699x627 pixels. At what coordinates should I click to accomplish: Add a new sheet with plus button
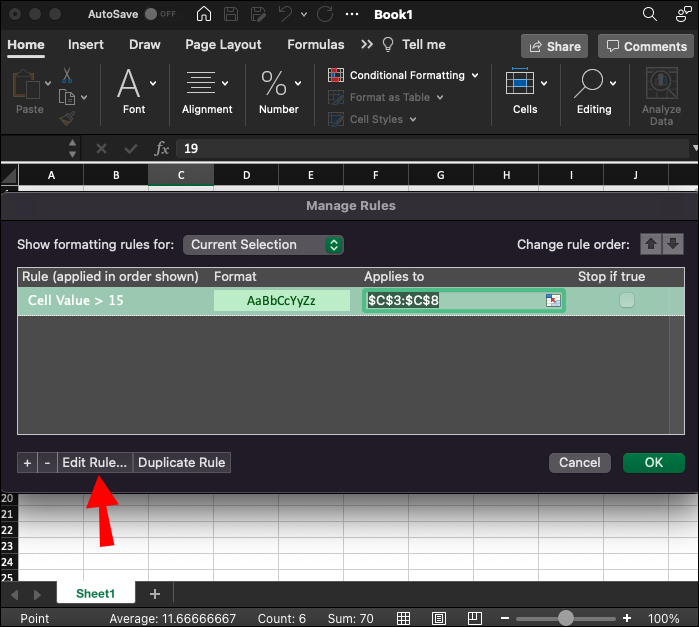(x=154, y=594)
